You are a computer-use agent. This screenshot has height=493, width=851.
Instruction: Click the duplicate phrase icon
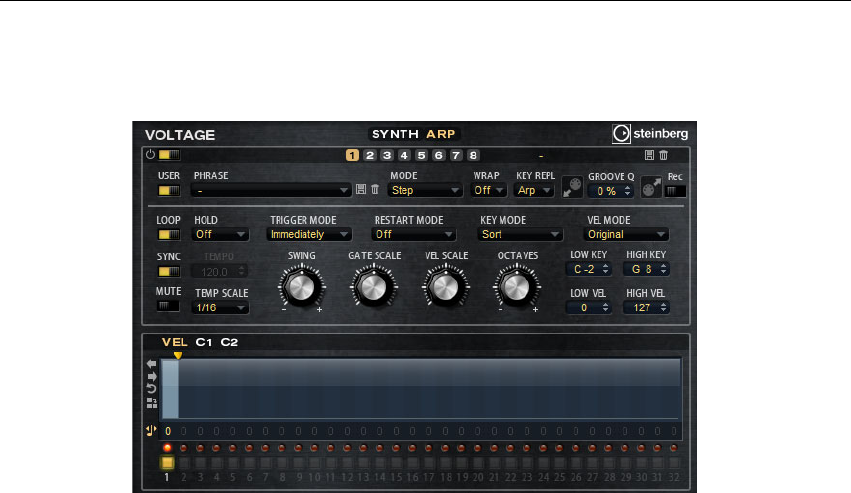(x=151, y=403)
